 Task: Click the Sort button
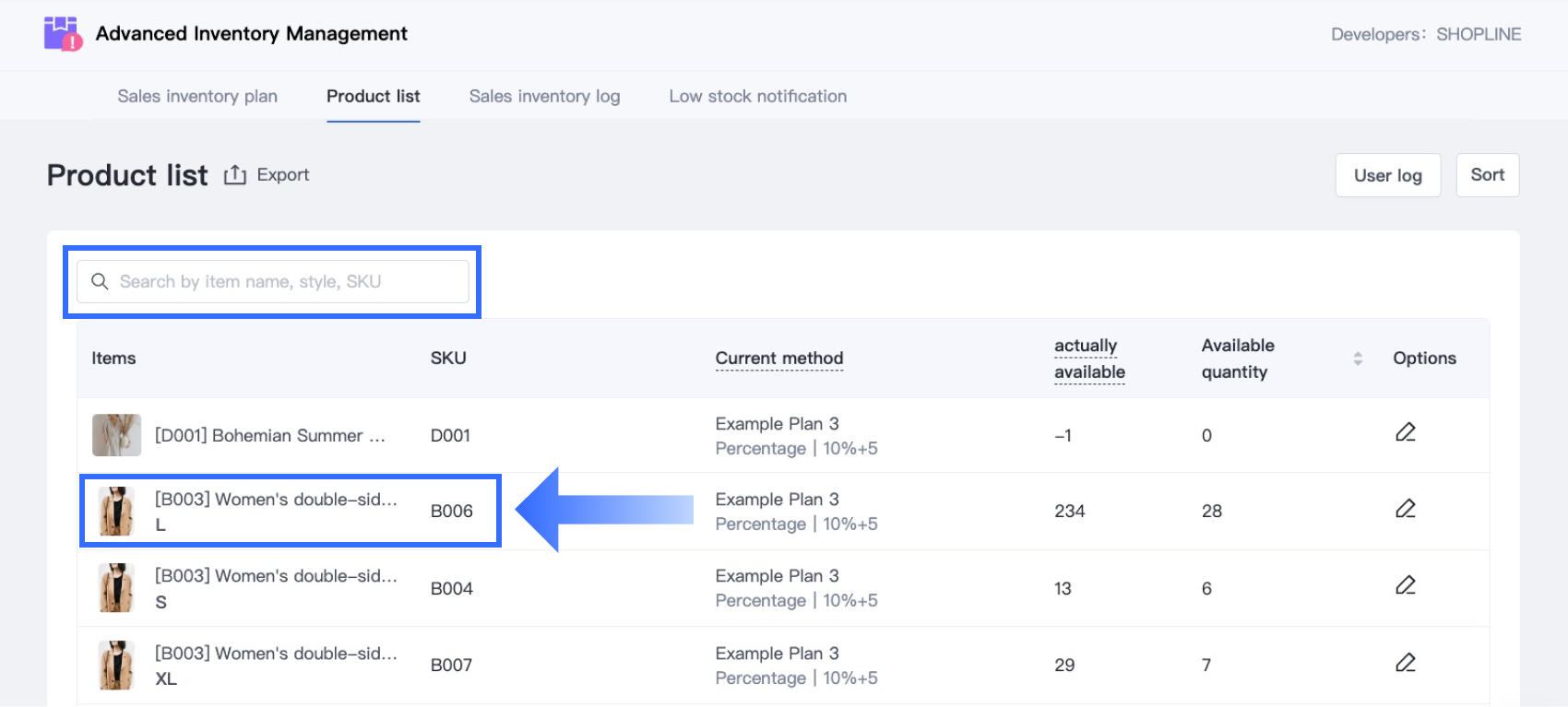tap(1487, 175)
